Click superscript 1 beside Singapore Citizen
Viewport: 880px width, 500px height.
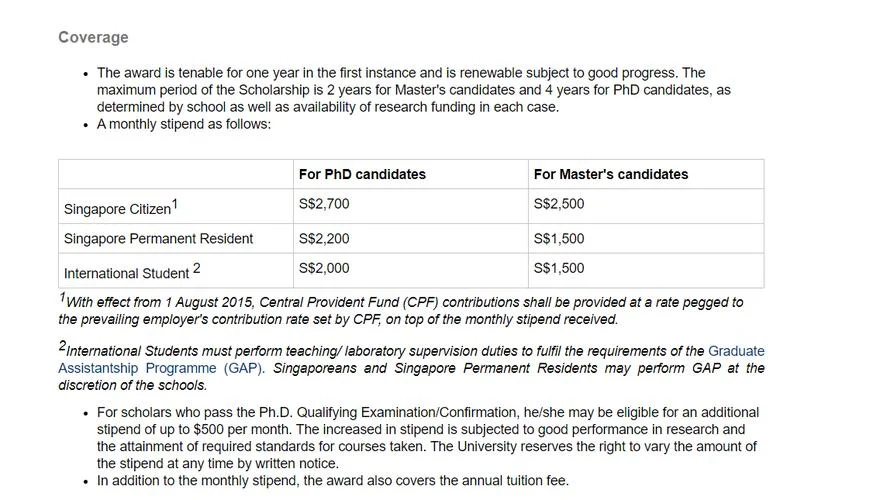point(175,204)
